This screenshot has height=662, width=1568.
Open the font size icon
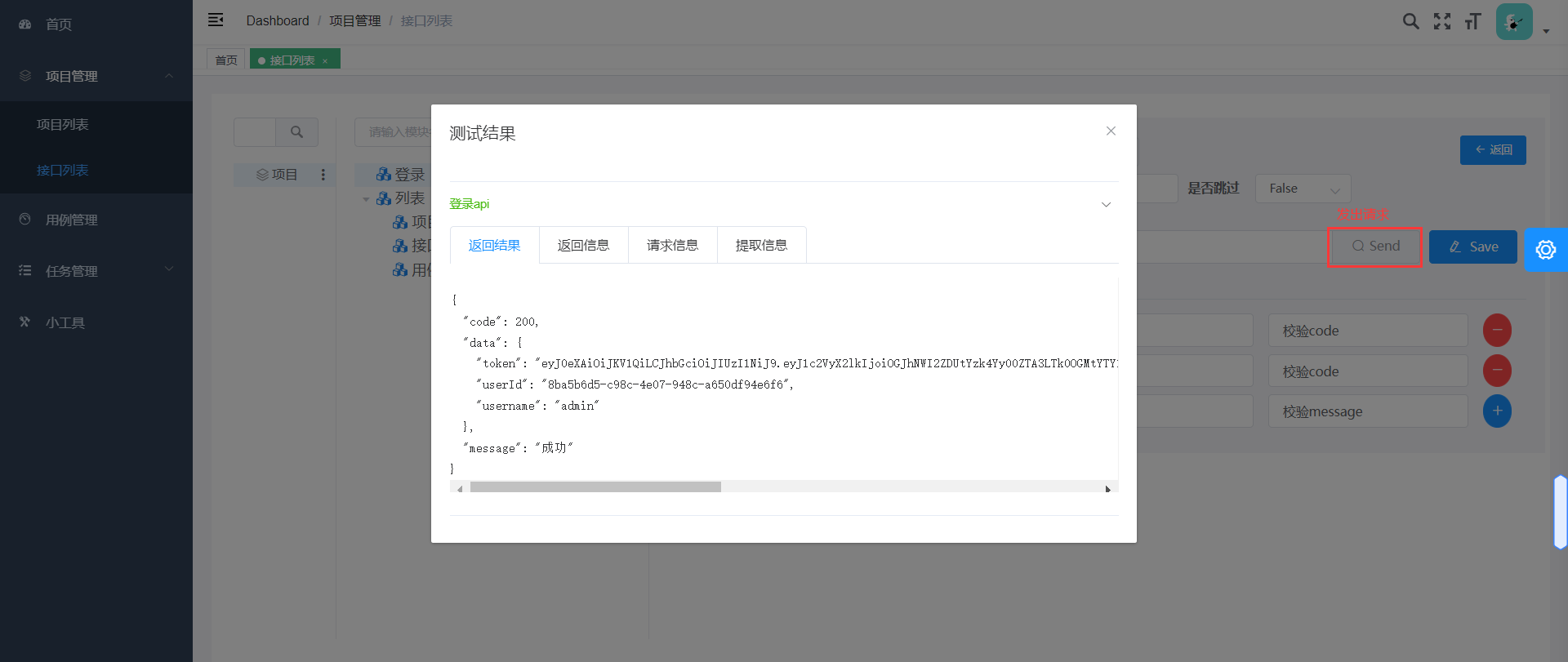pyautogui.click(x=1472, y=21)
